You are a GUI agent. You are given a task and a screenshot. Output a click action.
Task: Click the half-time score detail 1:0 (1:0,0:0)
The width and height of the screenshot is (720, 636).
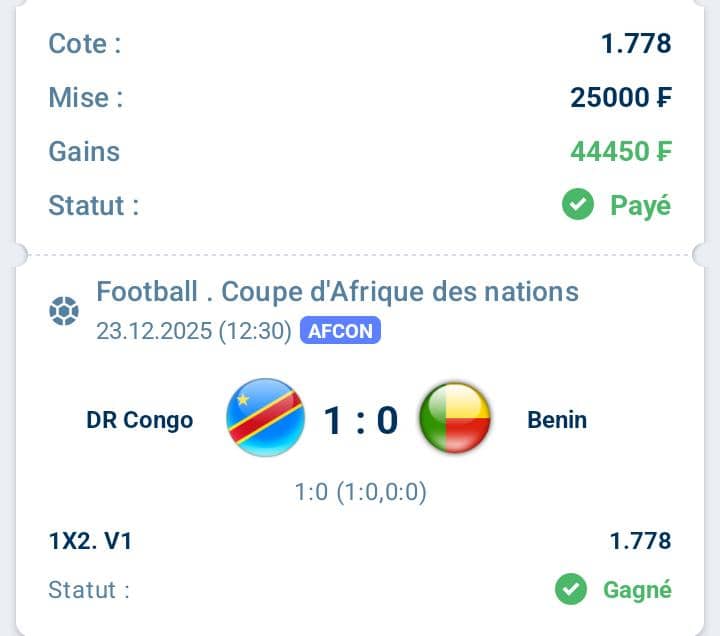tap(360, 493)
